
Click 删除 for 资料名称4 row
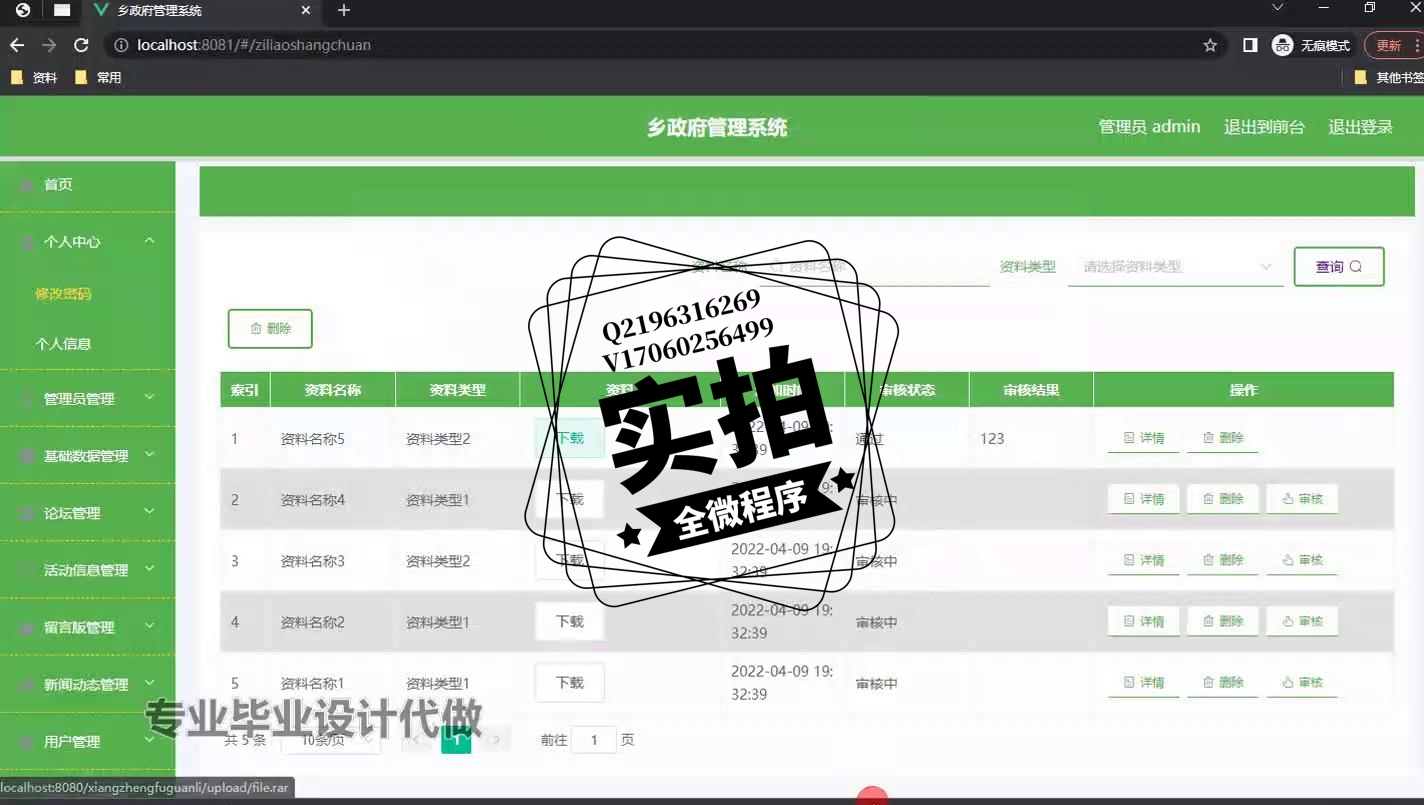[1223, 499]
